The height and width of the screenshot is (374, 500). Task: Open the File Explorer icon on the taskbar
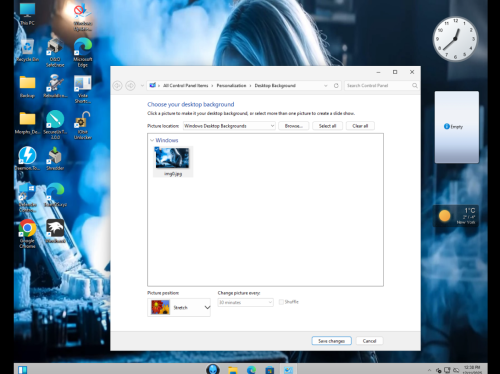coord(233,370)
